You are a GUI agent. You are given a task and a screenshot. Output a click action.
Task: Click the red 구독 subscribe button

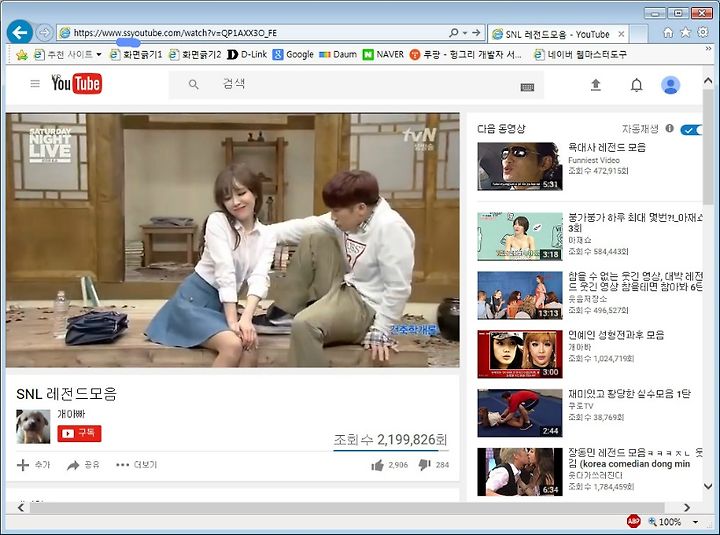point(79,433)
